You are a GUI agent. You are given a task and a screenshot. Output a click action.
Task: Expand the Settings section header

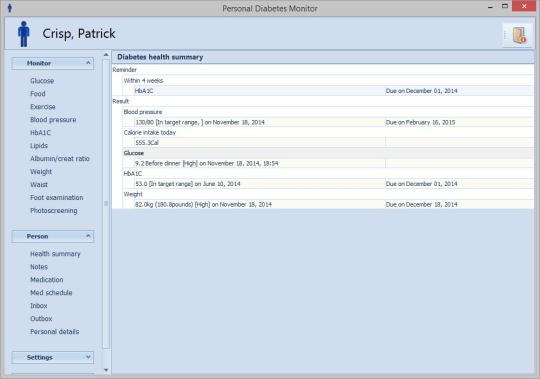[x=53, y=357]
